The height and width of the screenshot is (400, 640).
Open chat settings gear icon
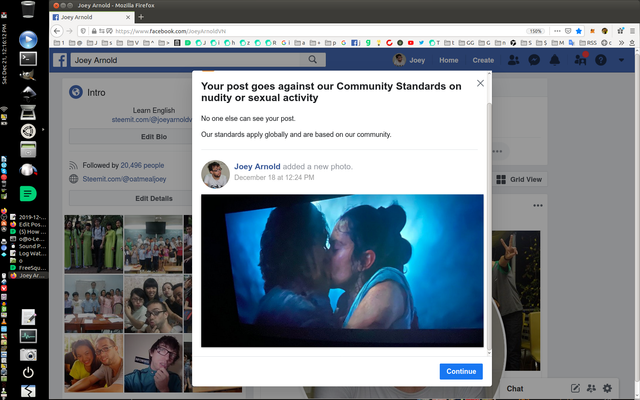point(607,388)
